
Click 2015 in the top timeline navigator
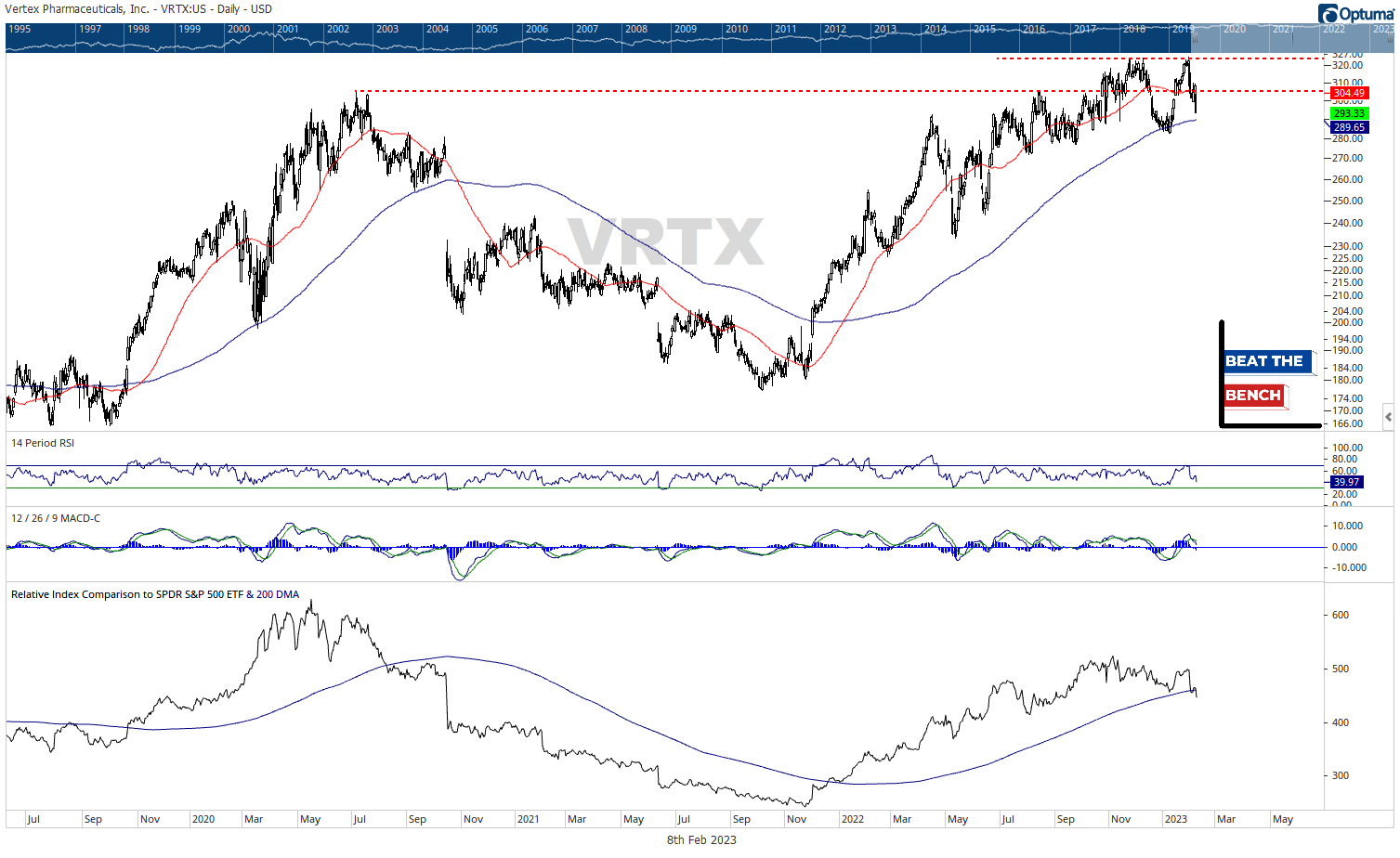click(x=985, y=29)
